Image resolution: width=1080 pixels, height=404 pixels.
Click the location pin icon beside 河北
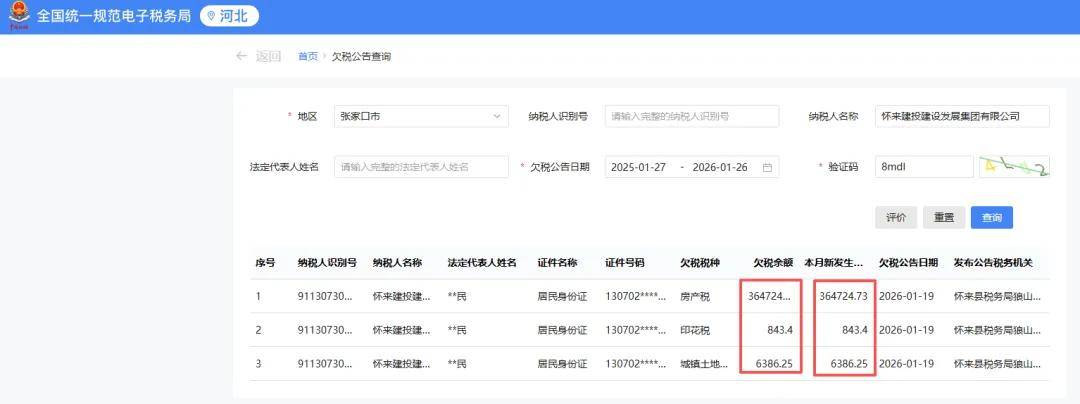[x=211, y=17]
